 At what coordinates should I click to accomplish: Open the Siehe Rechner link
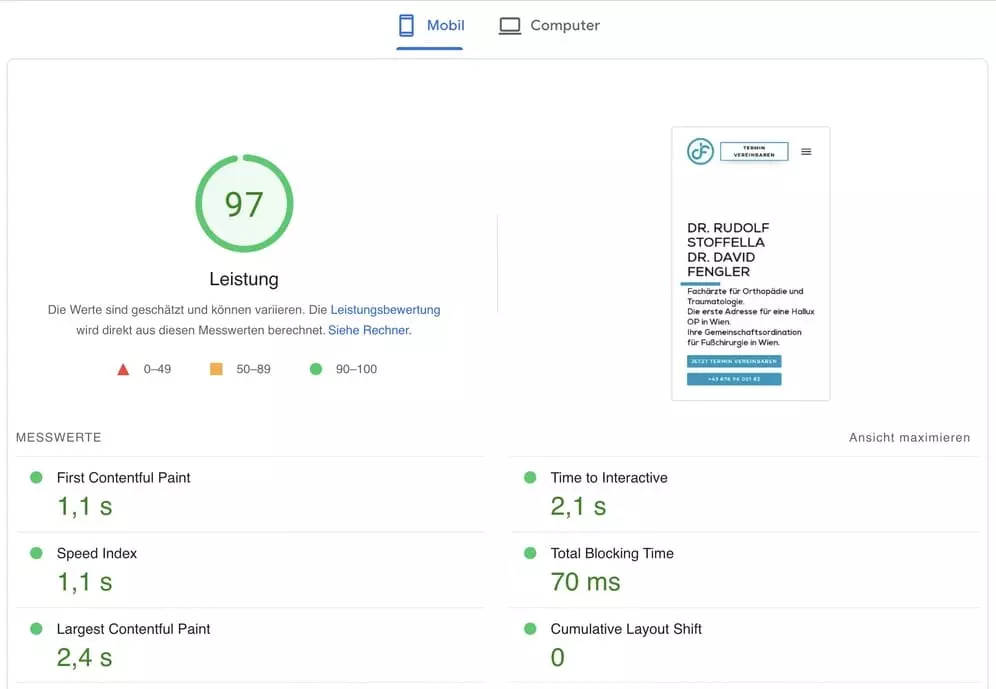click(x=368, y=330)
